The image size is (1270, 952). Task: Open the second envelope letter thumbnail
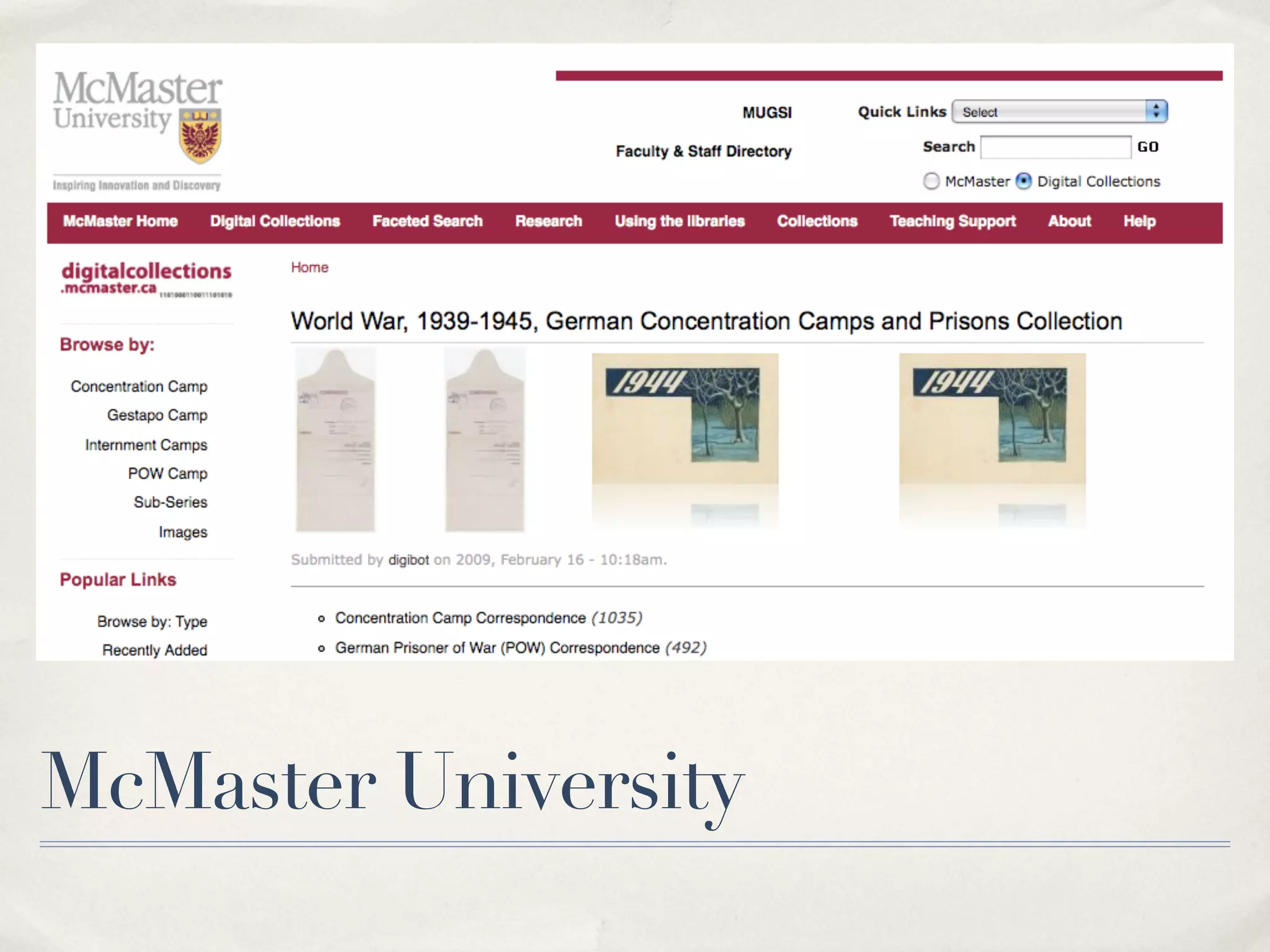click(485, 440)
